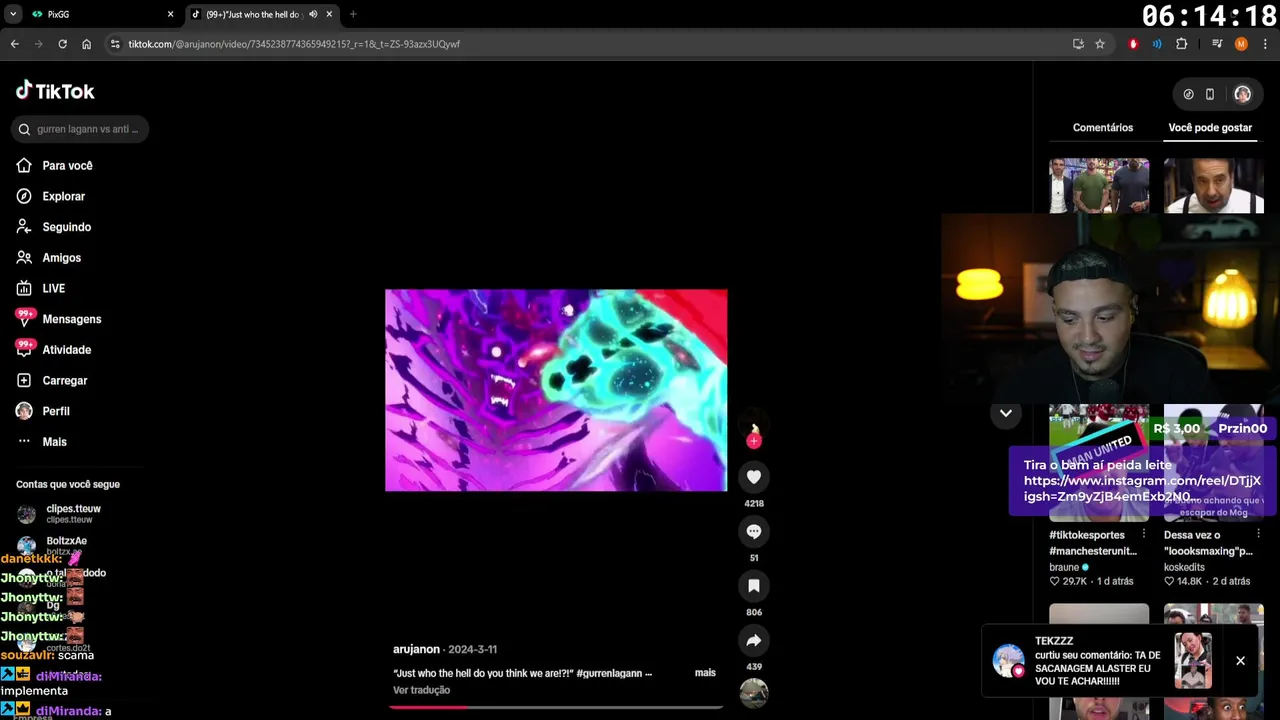Click the browser back arrow
This screenshot has height=720, width=1280.
point(15,44)
